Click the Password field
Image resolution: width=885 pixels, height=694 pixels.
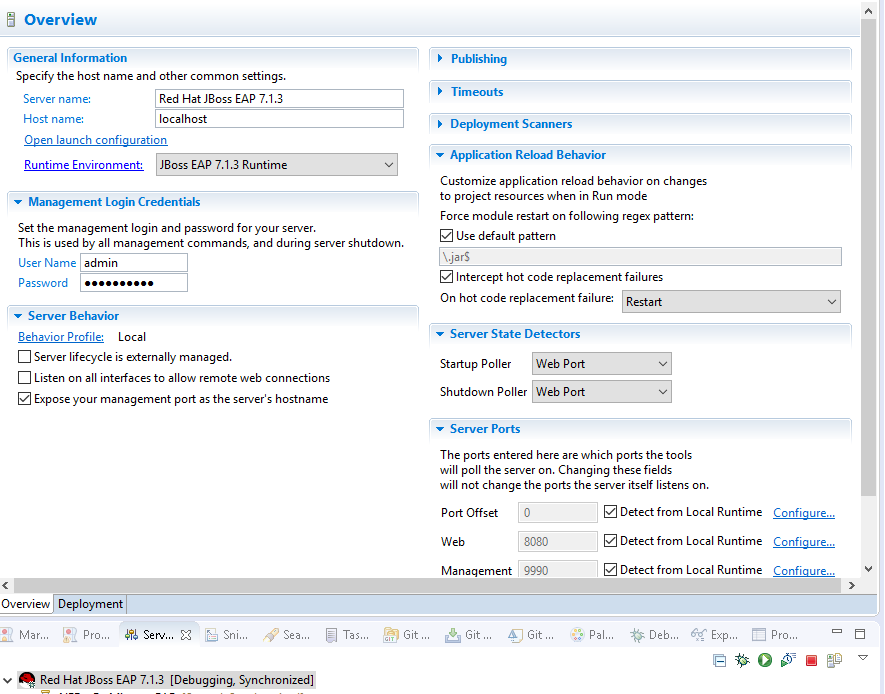(x=134, y=283)
